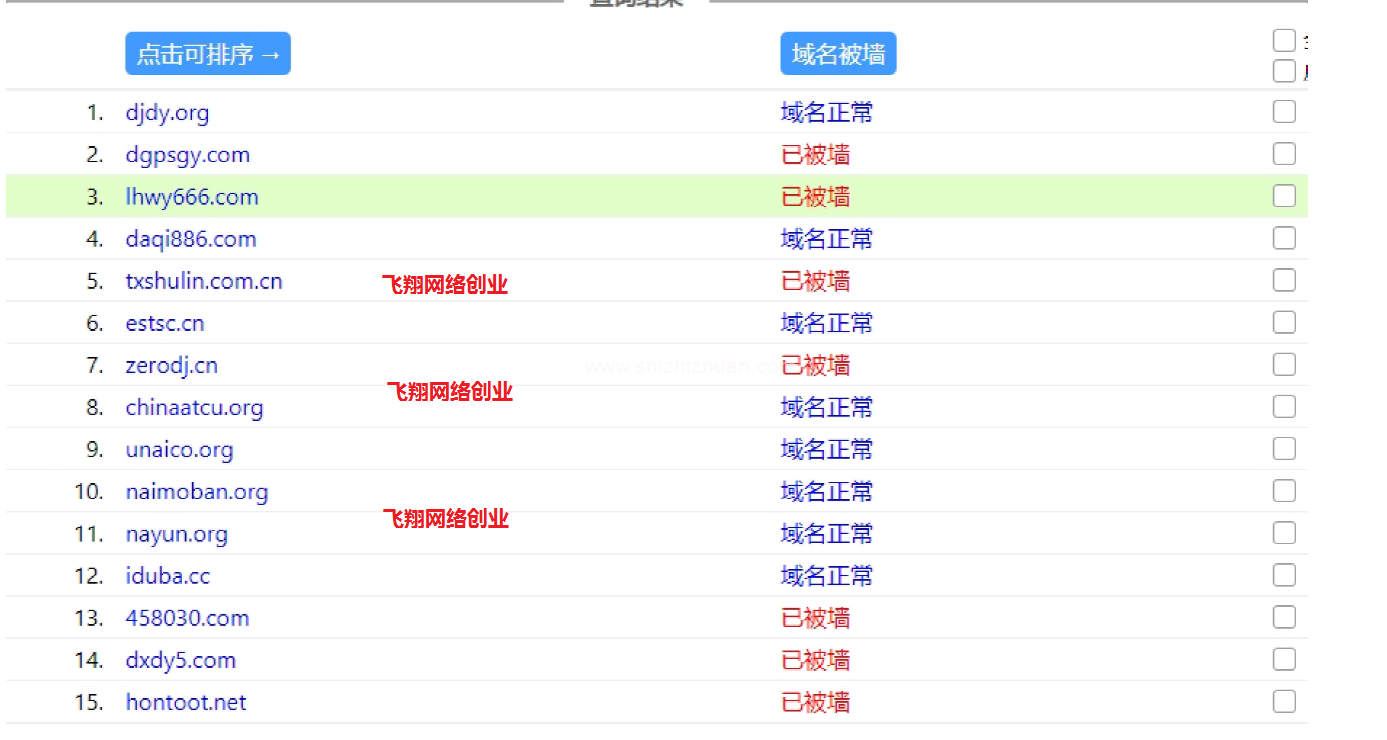Enable the checkbox for unaico.org row
The height and width of the screenshot is (740, 1387).
coord(1284,449)
